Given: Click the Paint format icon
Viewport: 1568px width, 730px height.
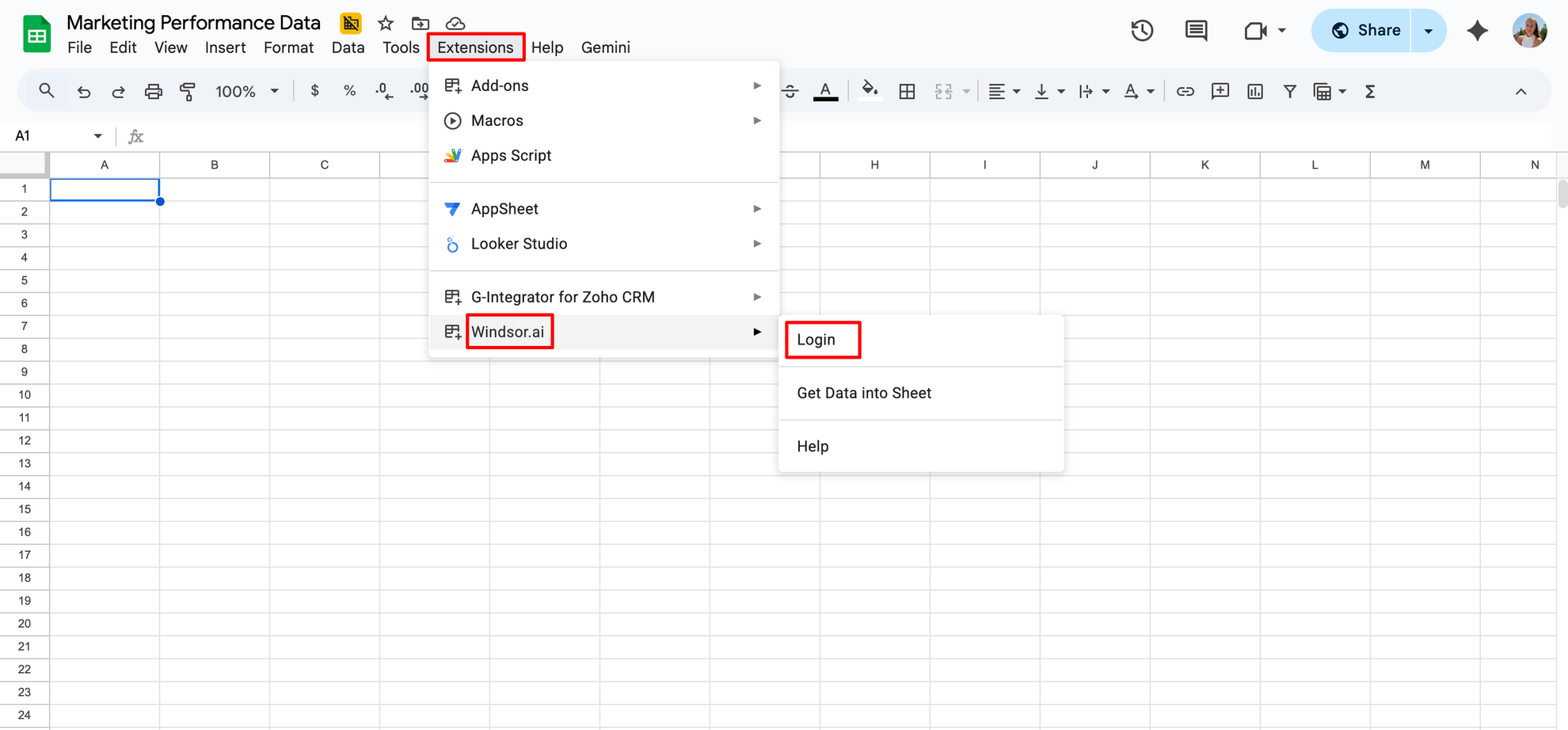Looking at the screenshot, I should click(x=188, y=91).
